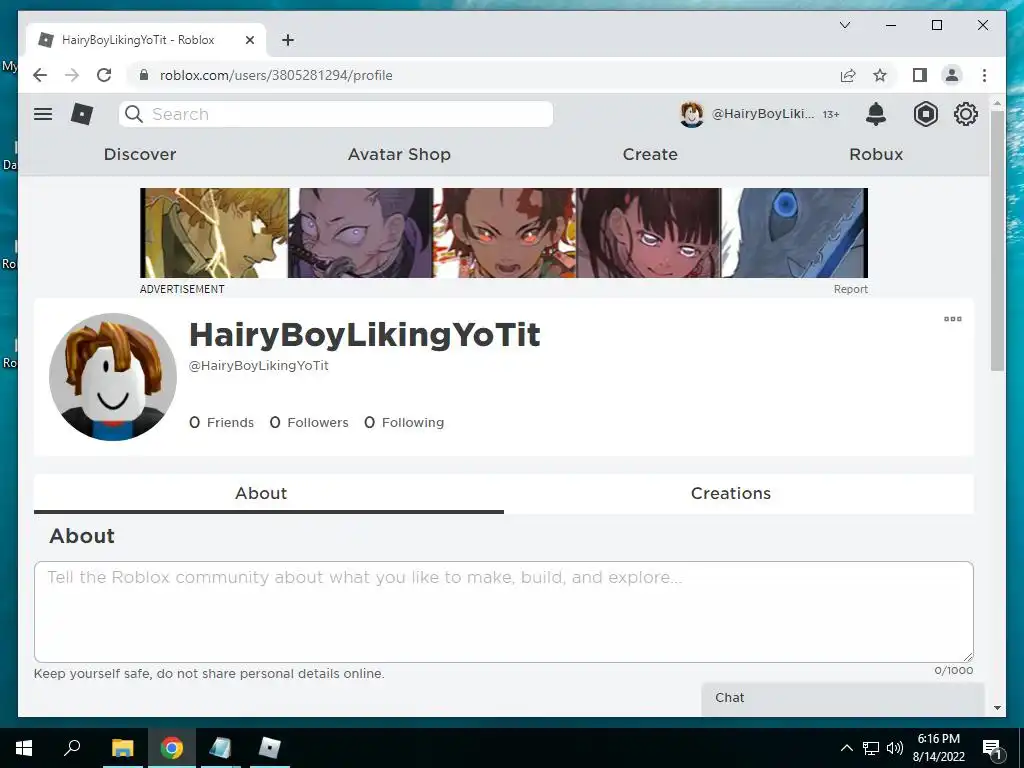Image resolution: width=1024 pixels, height=768 pixels.
Task: Open the Roblox hamburger navigation menu
Action: [43, 114]
